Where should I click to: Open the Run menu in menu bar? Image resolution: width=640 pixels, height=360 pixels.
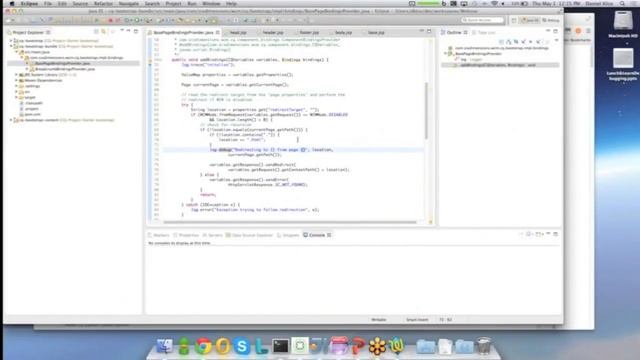192,4
